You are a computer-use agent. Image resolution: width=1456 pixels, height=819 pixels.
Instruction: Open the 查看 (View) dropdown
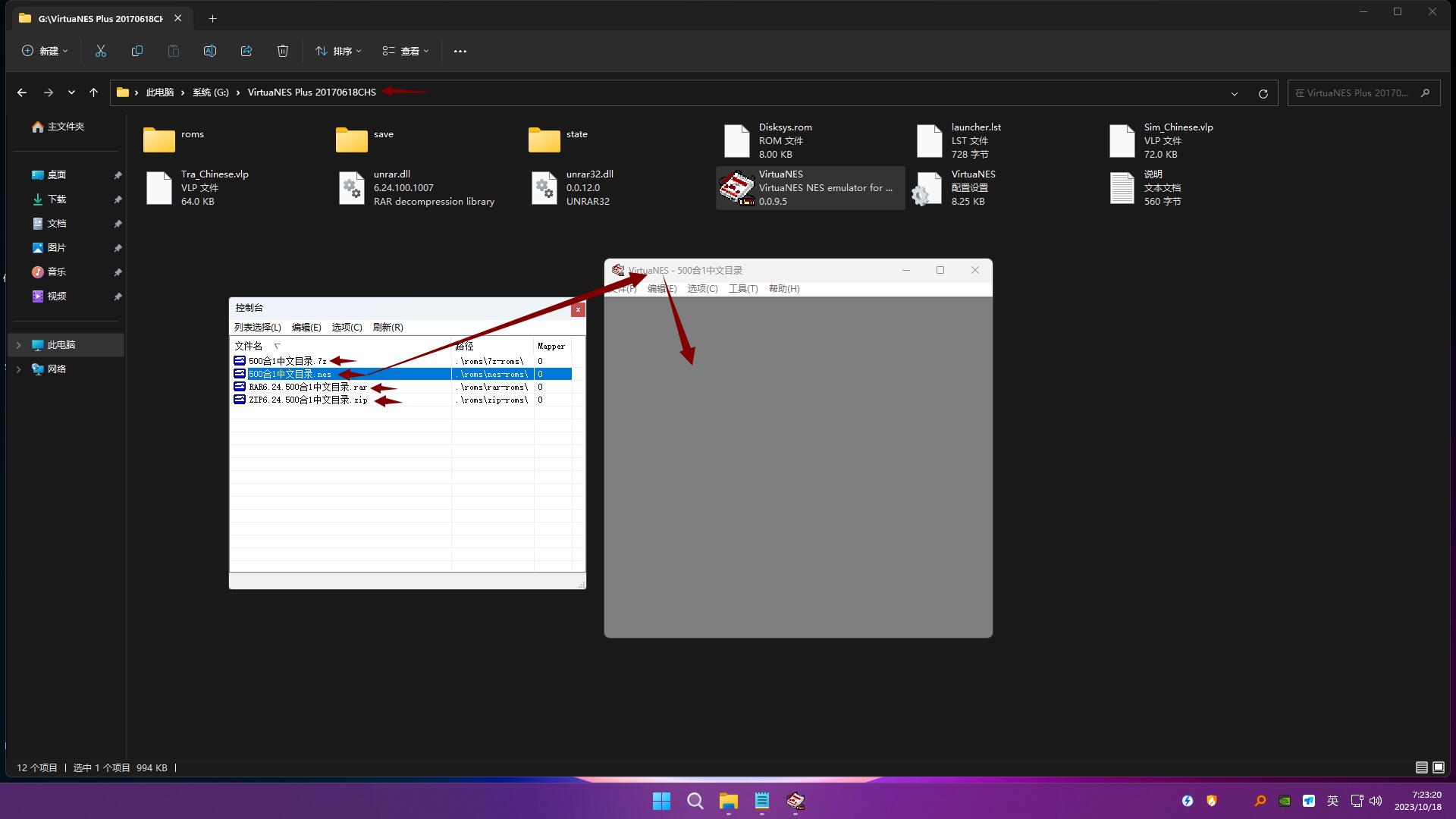(406, 51)
